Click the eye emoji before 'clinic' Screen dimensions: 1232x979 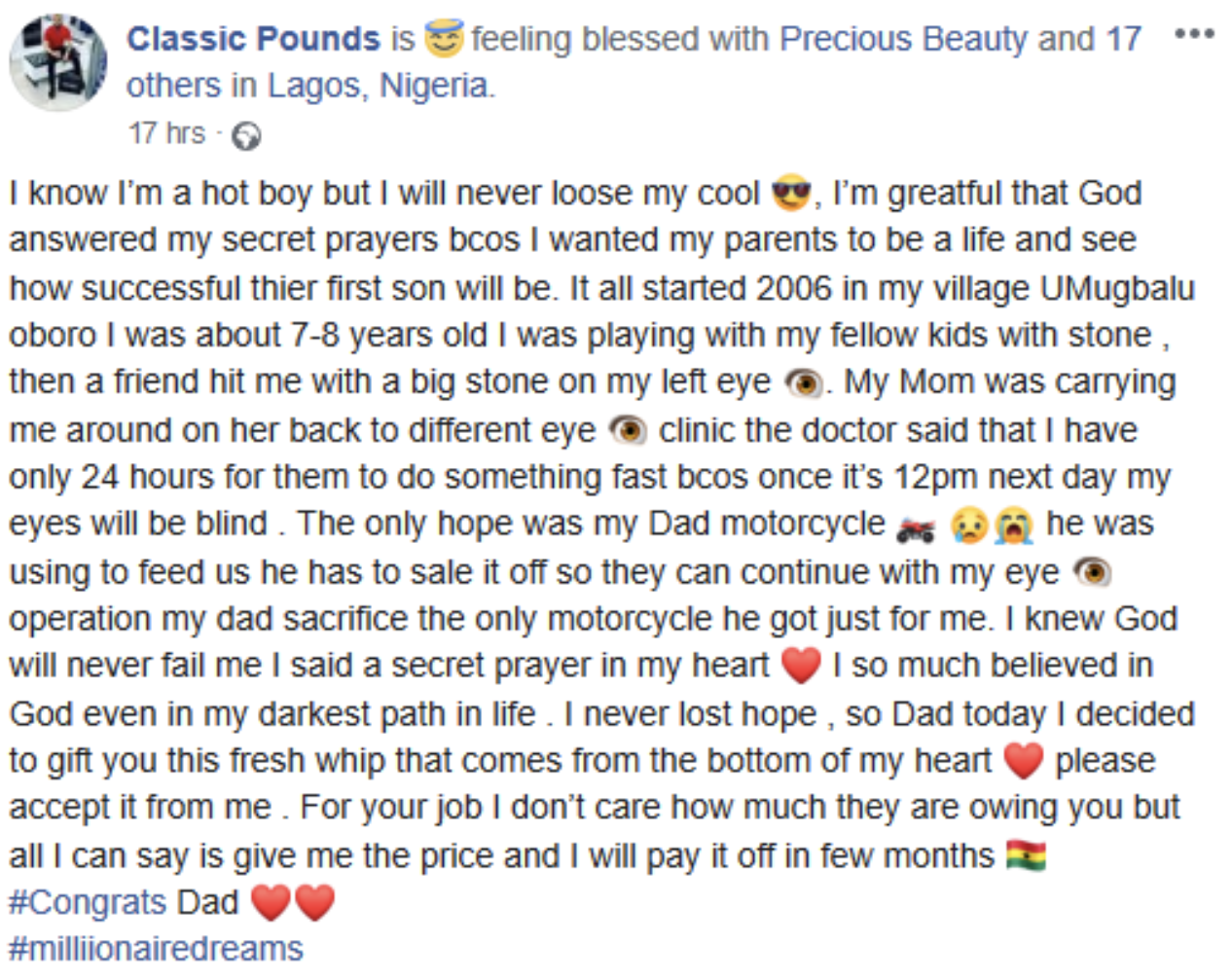pyautogui.click(x=627, y=430)
